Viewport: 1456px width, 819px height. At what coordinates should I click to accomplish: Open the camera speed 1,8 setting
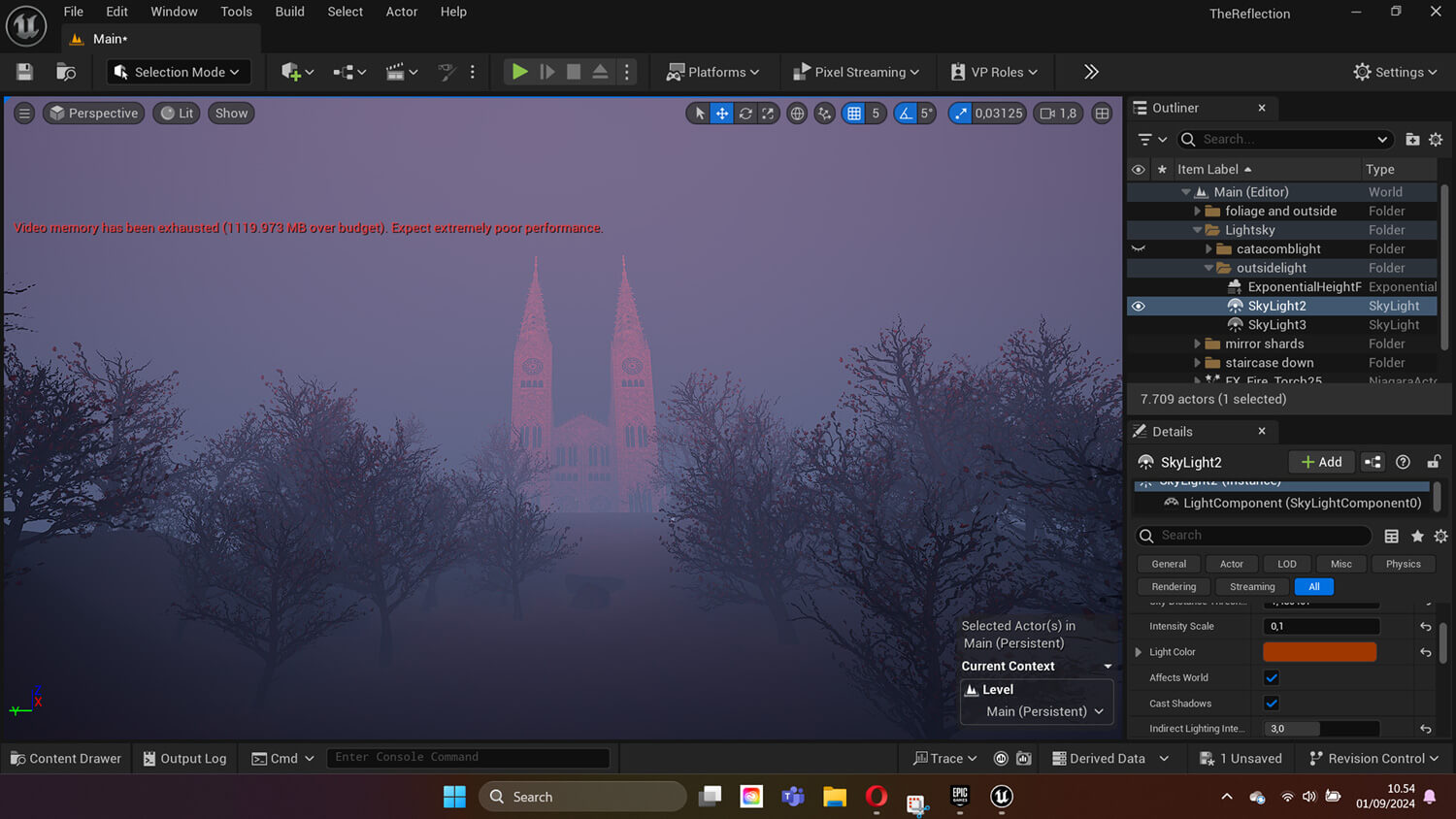point(1058,114)
